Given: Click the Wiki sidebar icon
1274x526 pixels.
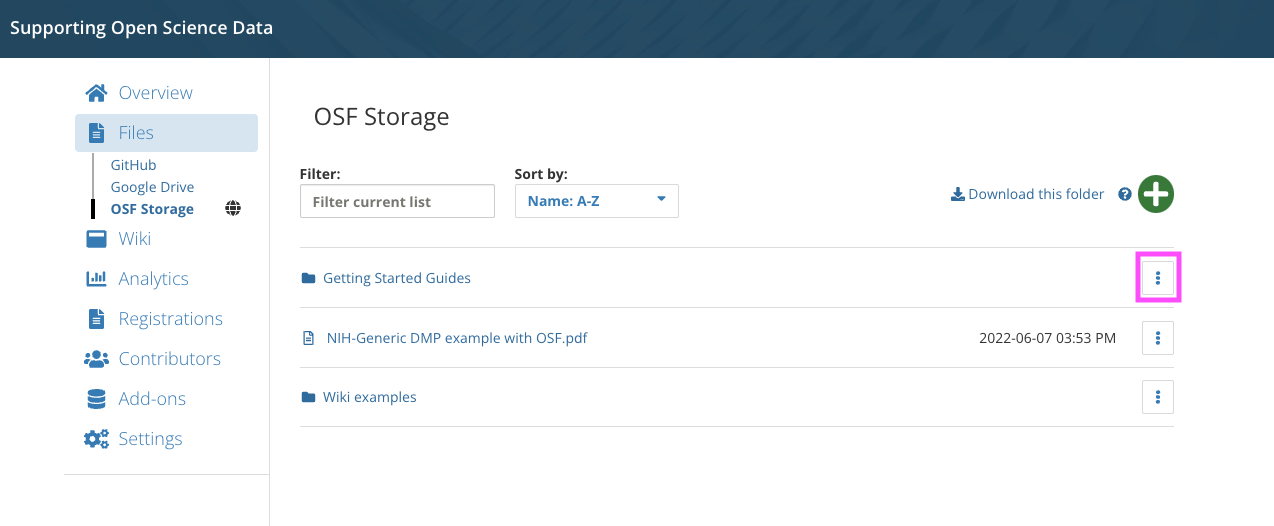Looking at the screenshot, I should tap(96, 239).
